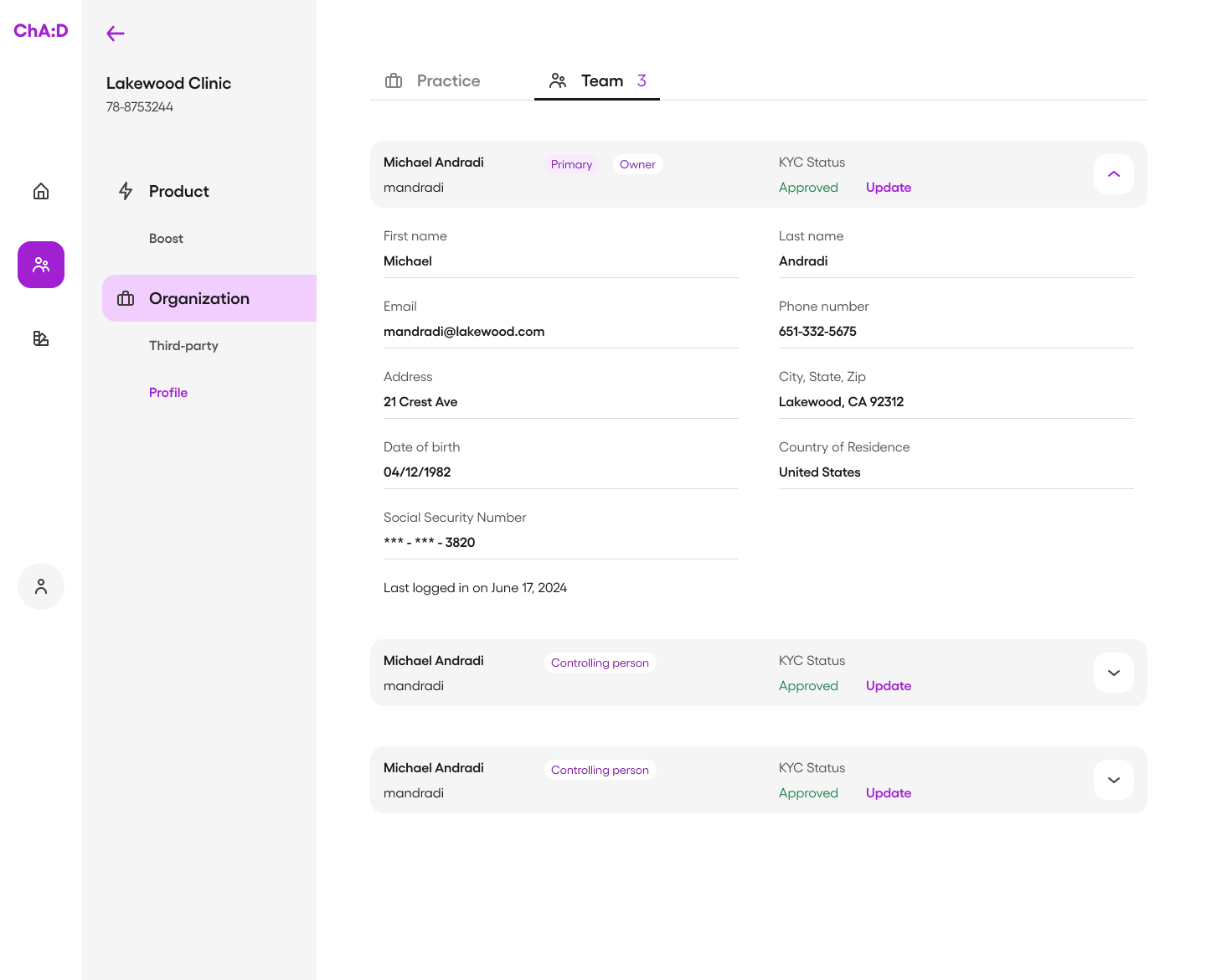The height and width of the screenshot is (980, 1206).
Task: Click the Email field value
Action: [x=464, y=332]
